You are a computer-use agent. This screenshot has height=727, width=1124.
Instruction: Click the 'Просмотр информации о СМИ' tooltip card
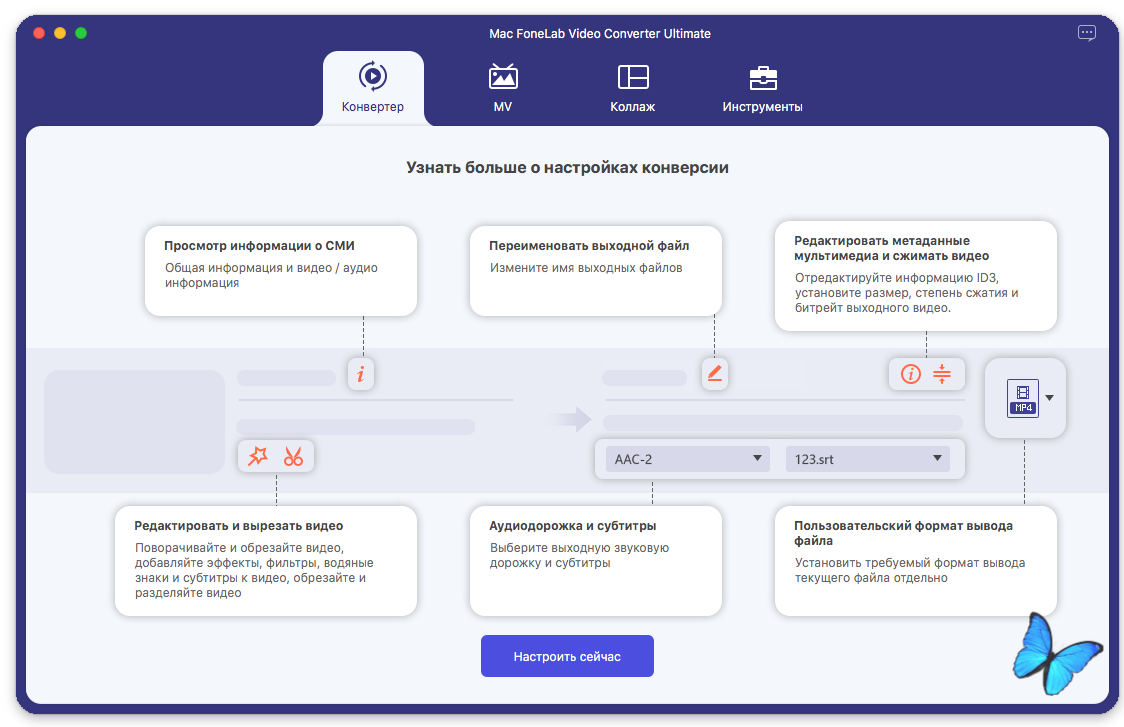(280, 271)
